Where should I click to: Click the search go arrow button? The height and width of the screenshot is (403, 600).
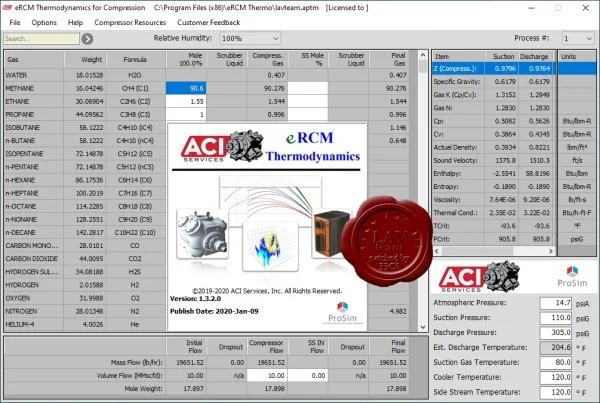click(87, 39)
